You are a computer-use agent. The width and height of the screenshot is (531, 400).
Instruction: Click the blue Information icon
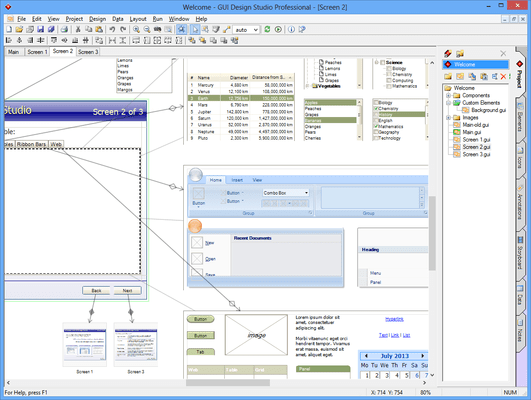(291, 29)
